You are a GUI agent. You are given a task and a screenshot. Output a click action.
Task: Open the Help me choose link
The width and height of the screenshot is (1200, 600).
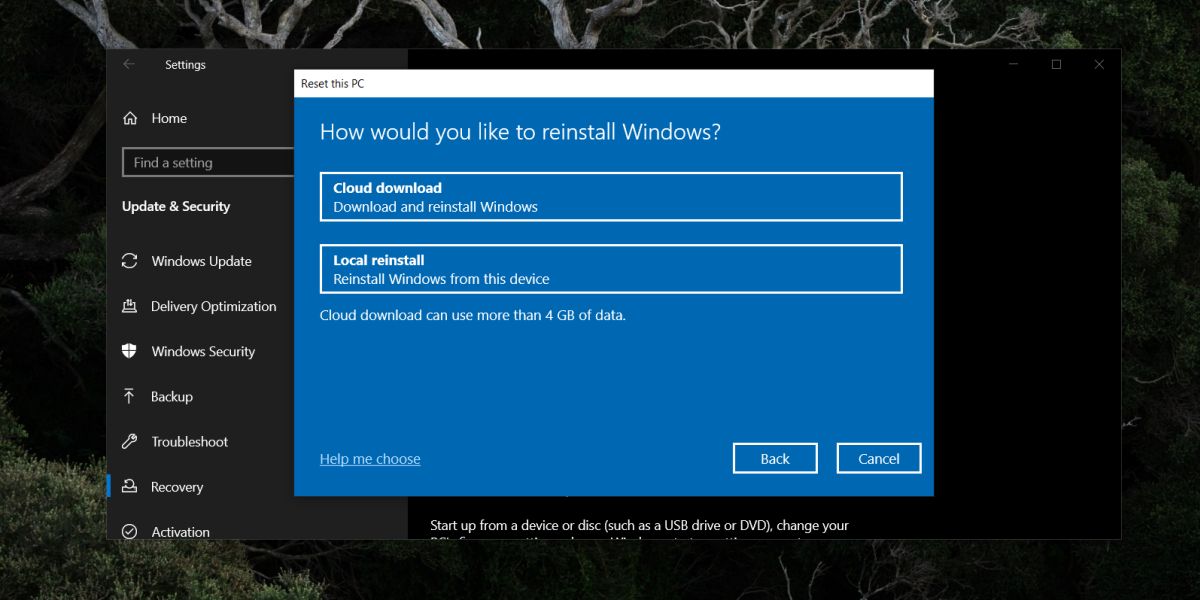coord(370,458)
